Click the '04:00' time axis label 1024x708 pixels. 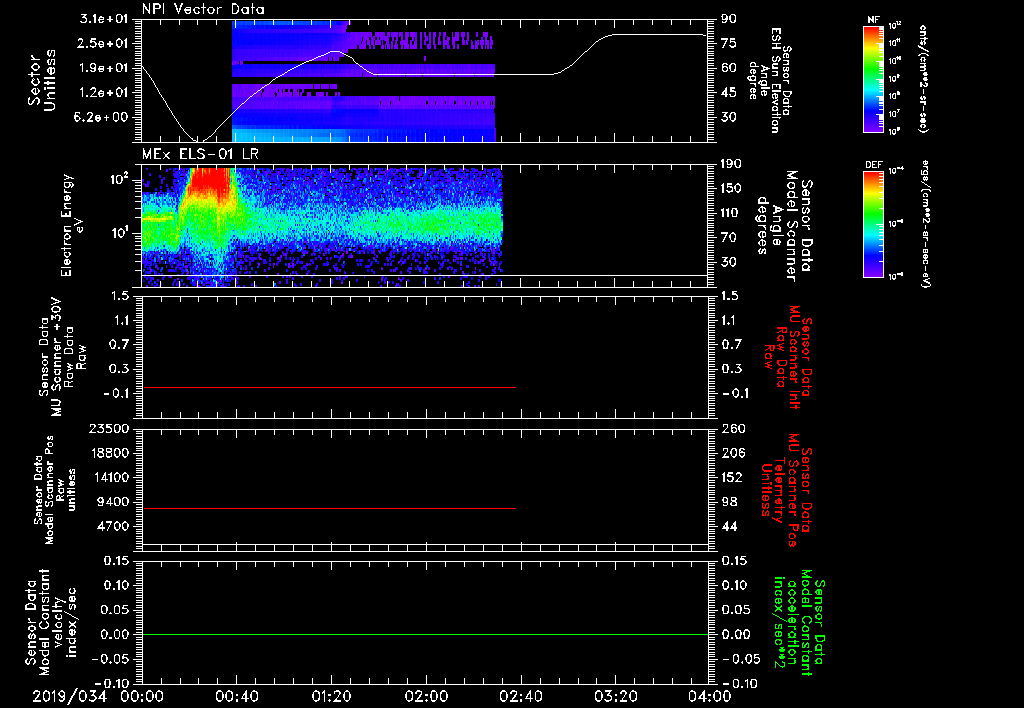click(710, 696)
